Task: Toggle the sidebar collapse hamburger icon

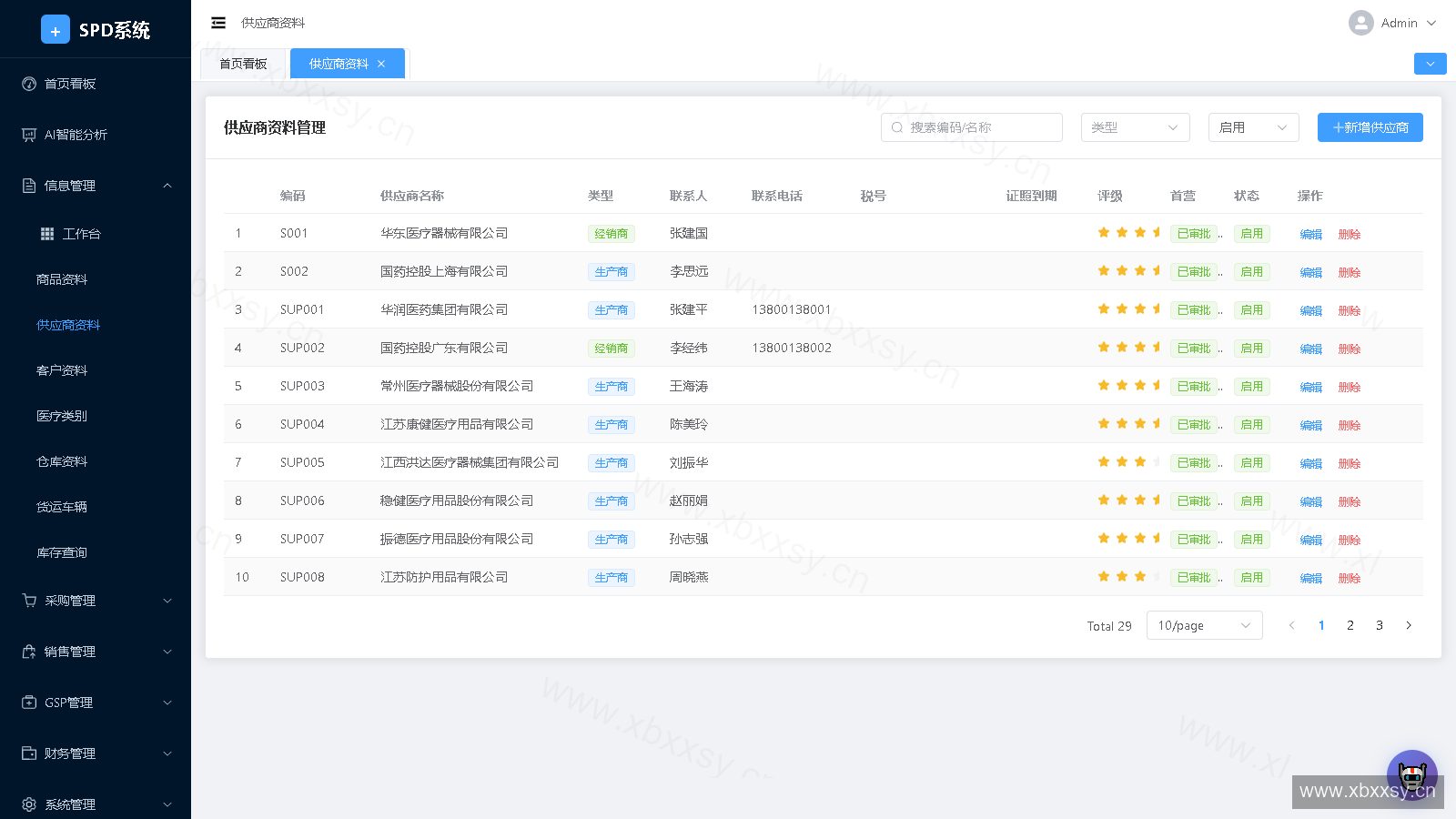Action: tap(218, 23)
